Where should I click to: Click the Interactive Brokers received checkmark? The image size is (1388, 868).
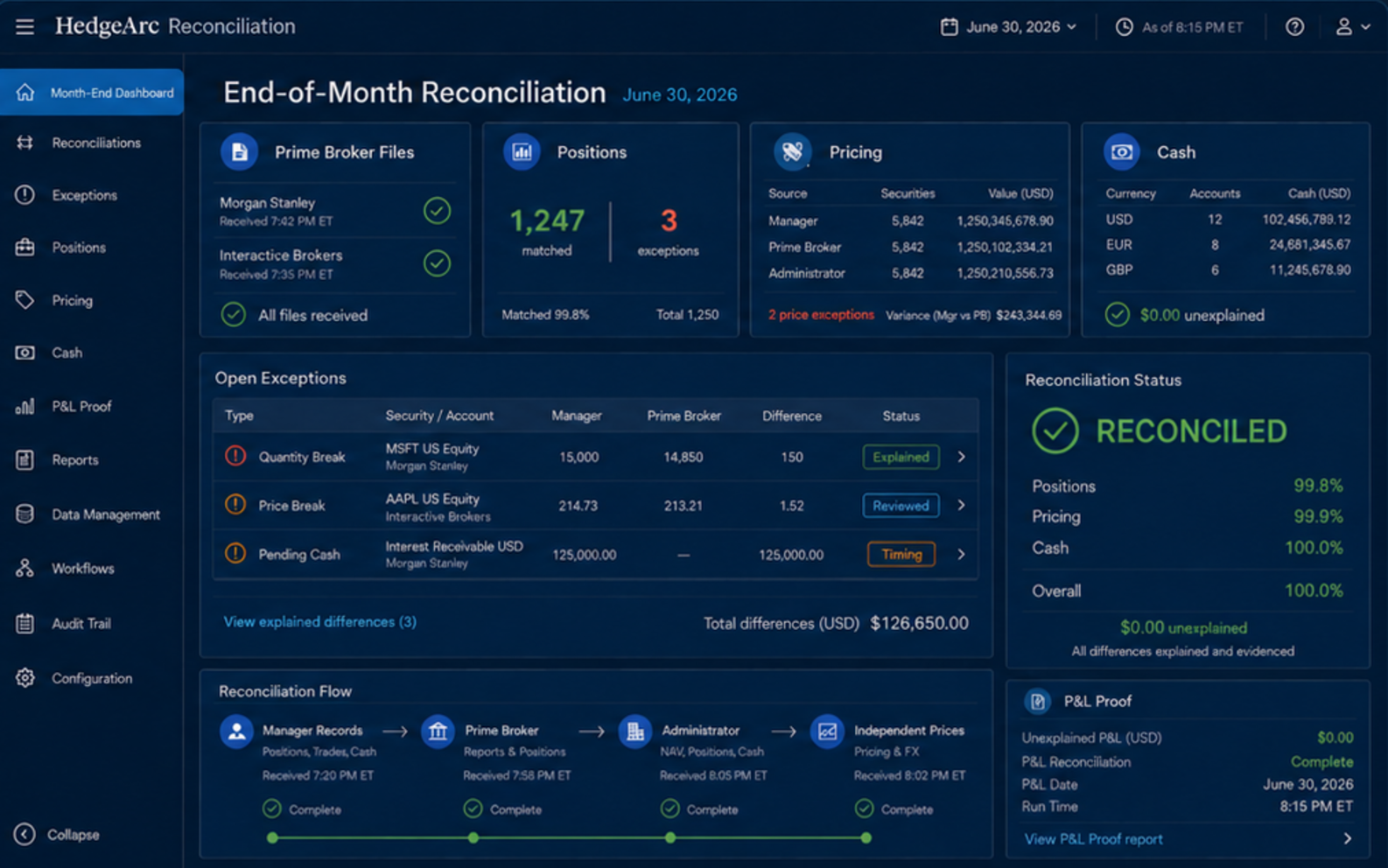tap(437, 263)
